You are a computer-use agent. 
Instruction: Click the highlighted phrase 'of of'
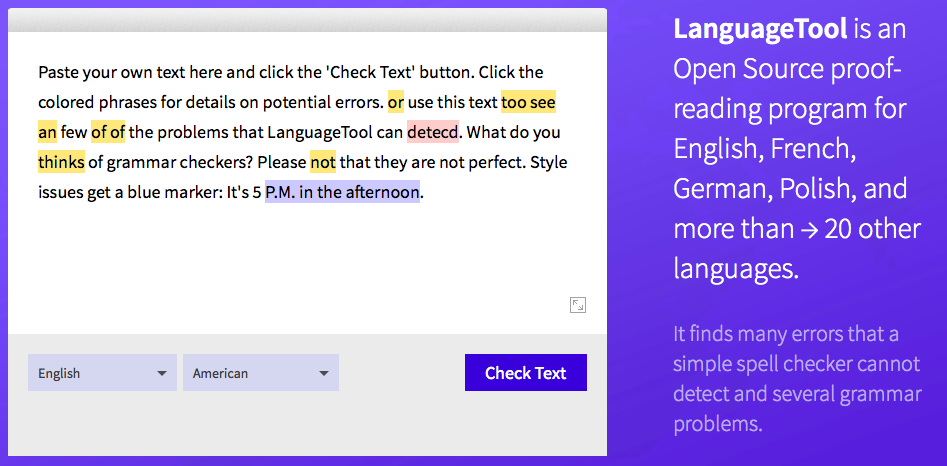(108, 132)
